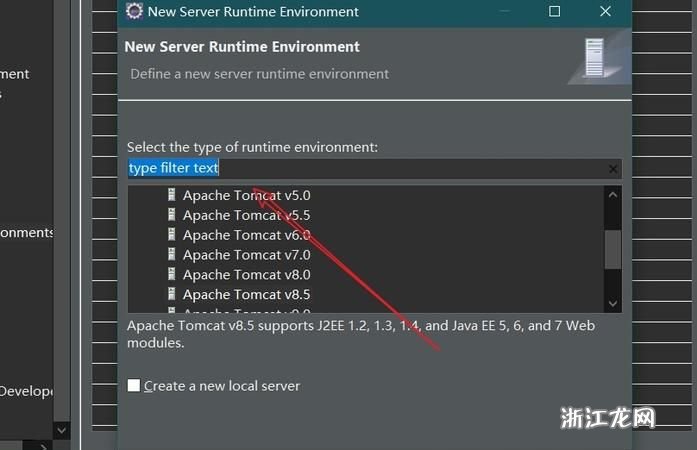
Task: Click server icon next to Apache Tomcat v6.0
Action: (x=172, y=234)
